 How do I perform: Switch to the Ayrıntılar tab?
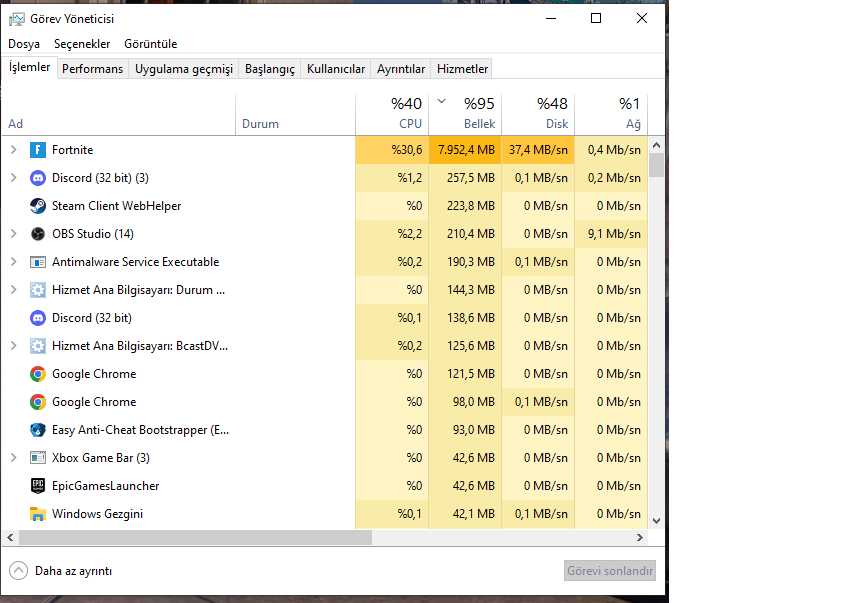coord(401,69)
